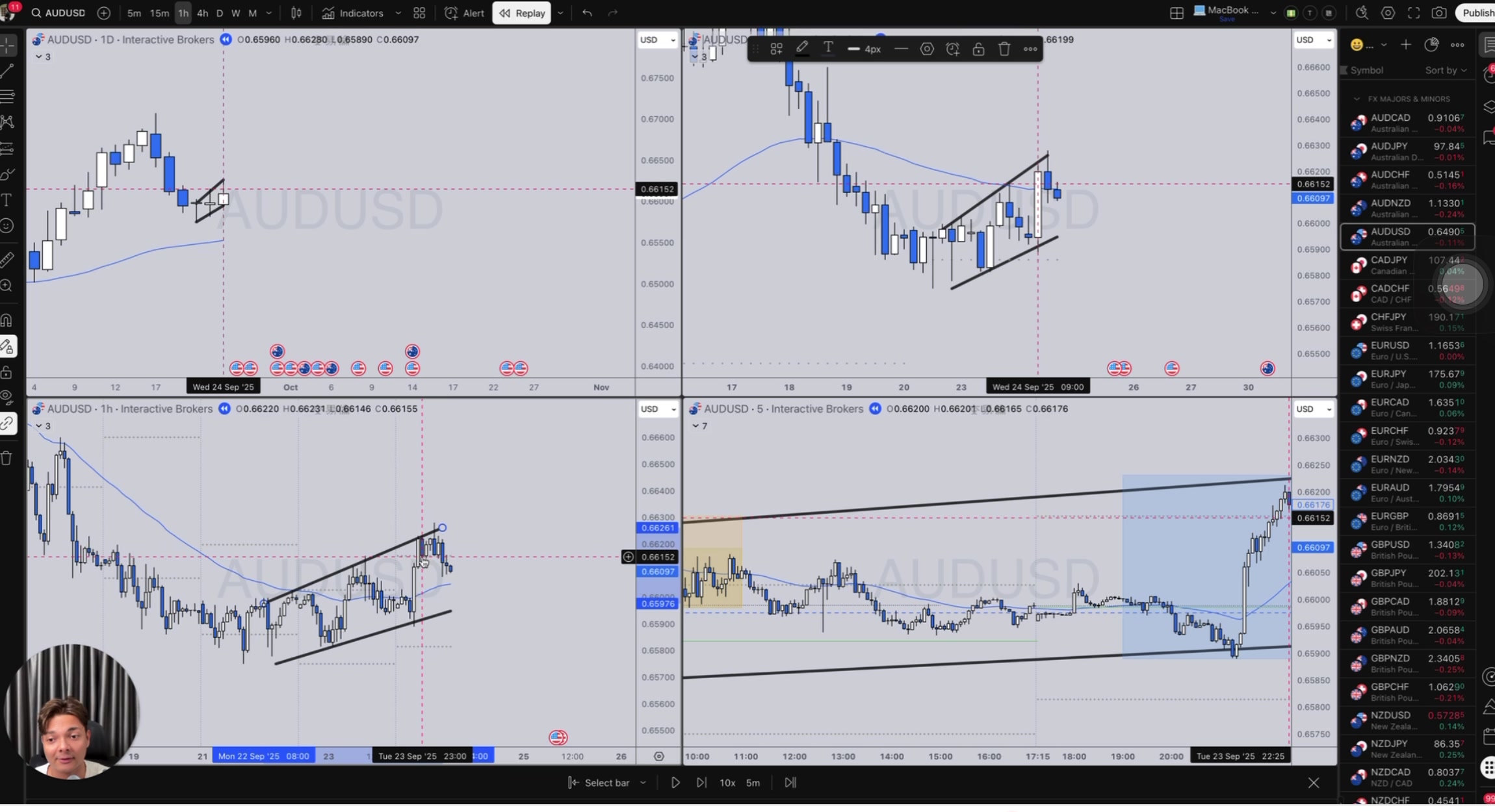Image resolution: width=1495 pixels, height=812 pixels.
Task: Open USD currency dropdown on daily chart
Action: (658, 40)
